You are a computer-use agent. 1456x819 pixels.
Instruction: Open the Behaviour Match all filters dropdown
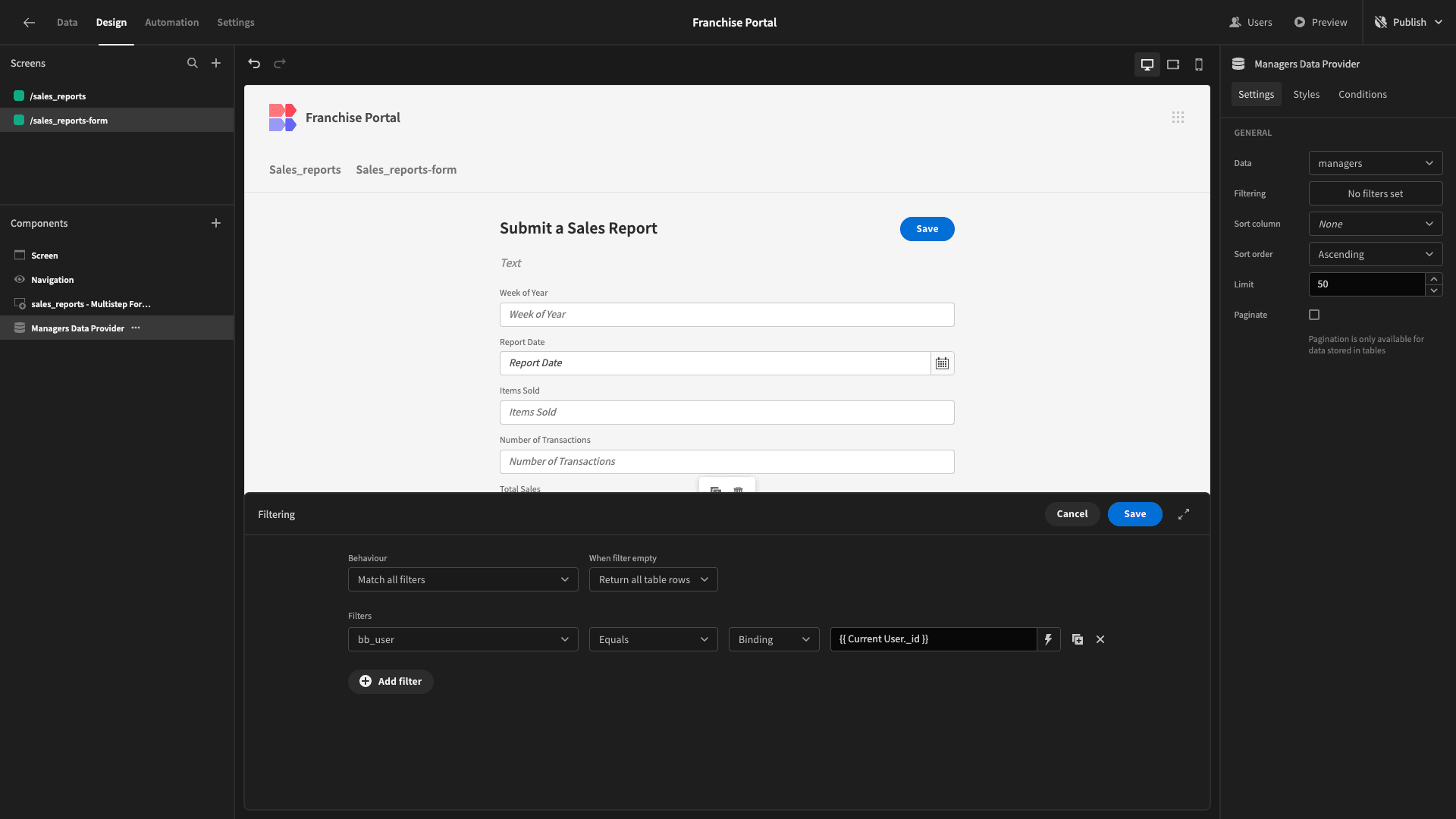[x=463, y=579]
